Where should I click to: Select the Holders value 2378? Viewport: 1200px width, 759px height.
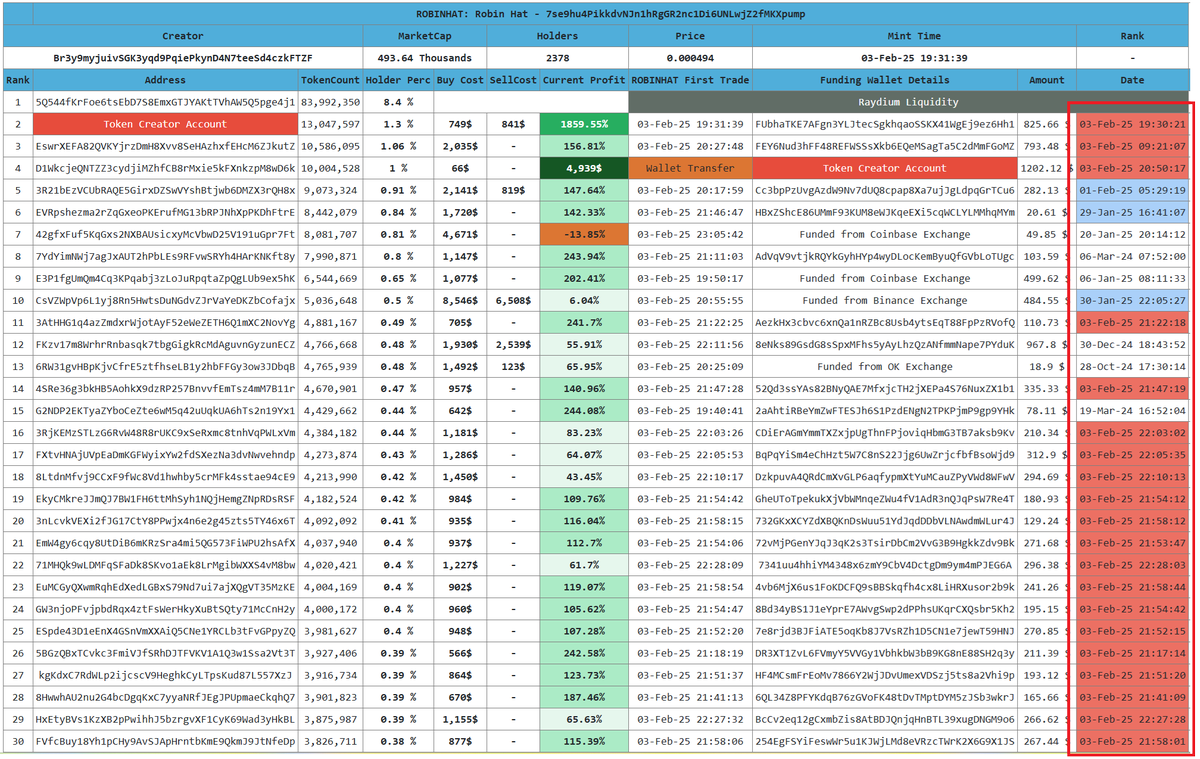point(558,58)
